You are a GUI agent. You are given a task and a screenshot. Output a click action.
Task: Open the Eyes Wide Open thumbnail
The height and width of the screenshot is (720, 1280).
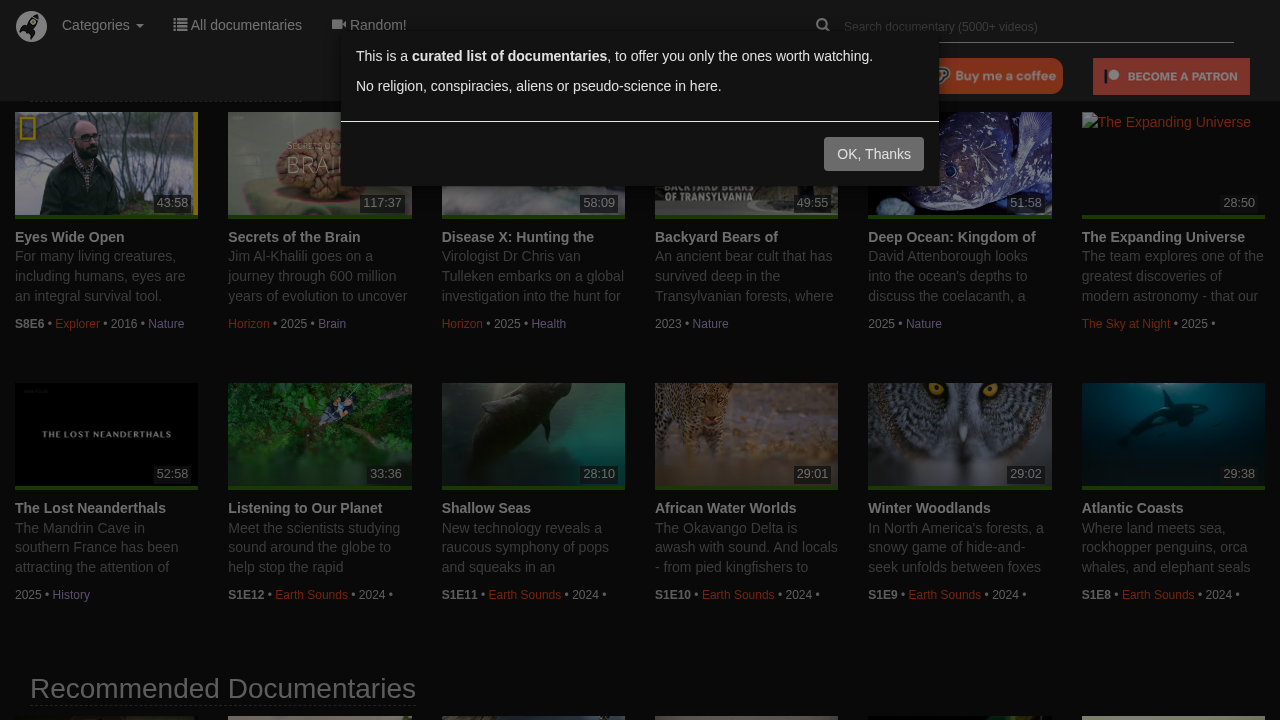tap(106, 164)
